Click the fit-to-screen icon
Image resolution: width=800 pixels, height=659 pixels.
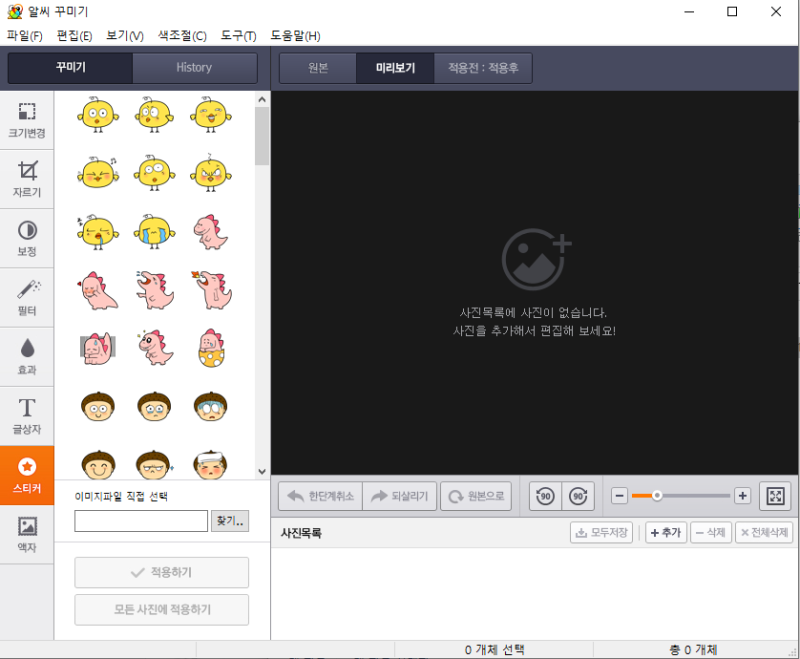(x=775, y=496)
